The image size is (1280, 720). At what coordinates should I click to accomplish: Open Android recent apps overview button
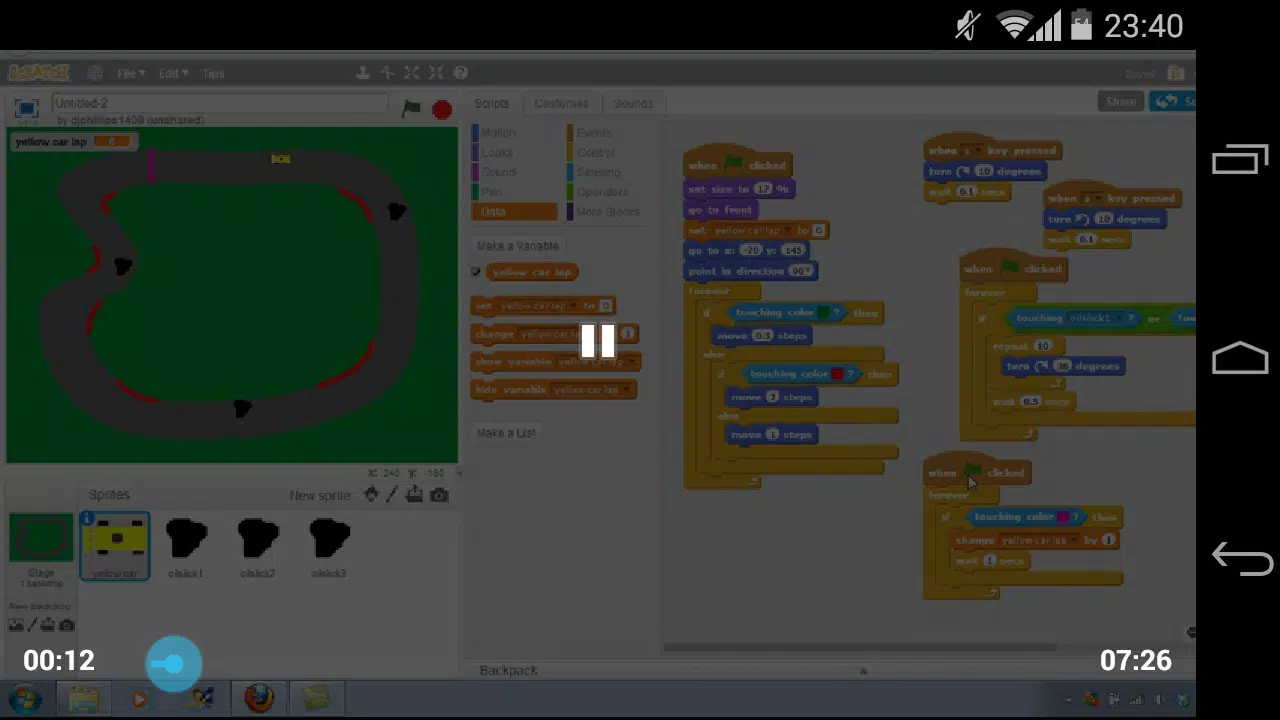1240,159
